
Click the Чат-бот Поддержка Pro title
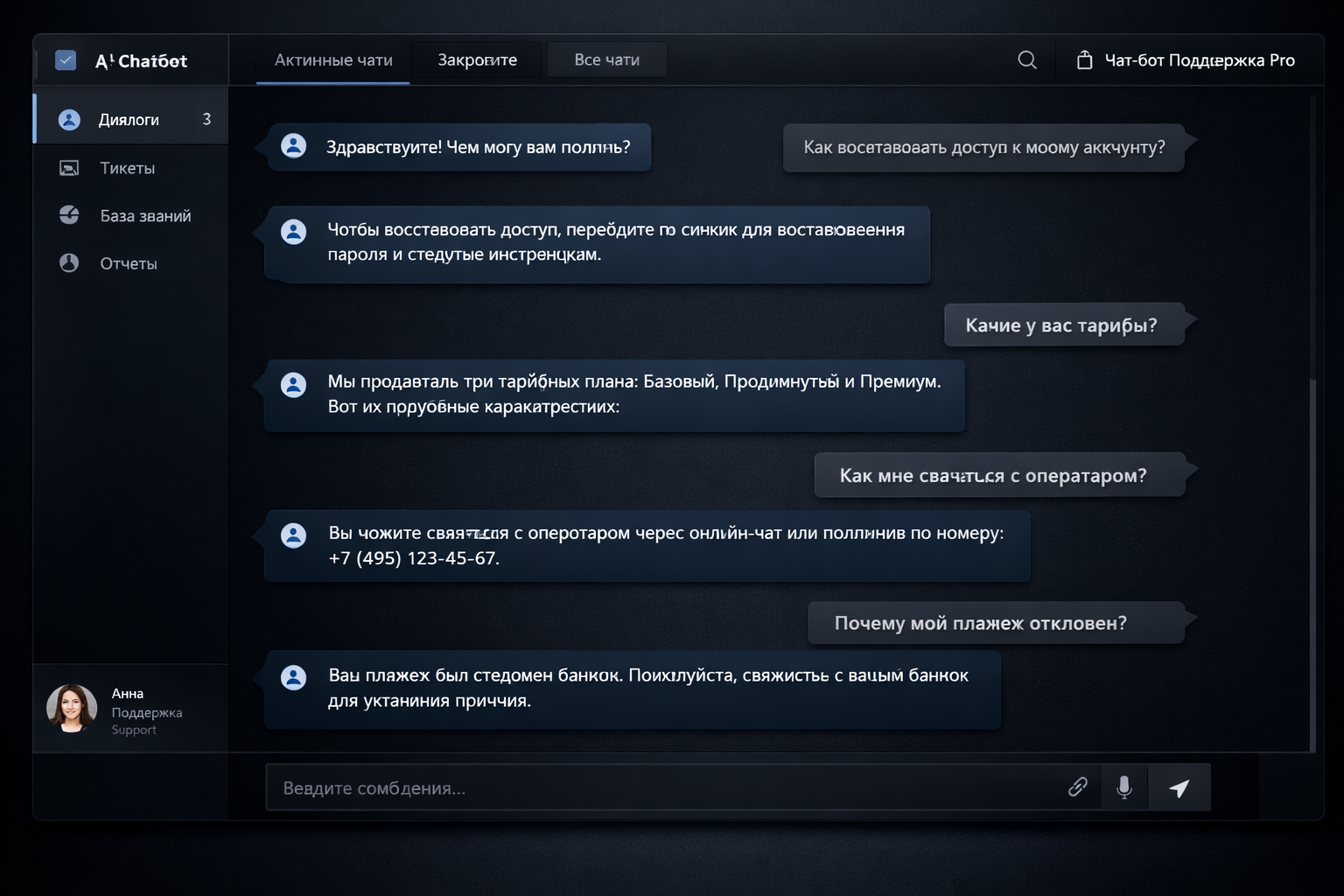(x=1199, y=60)
